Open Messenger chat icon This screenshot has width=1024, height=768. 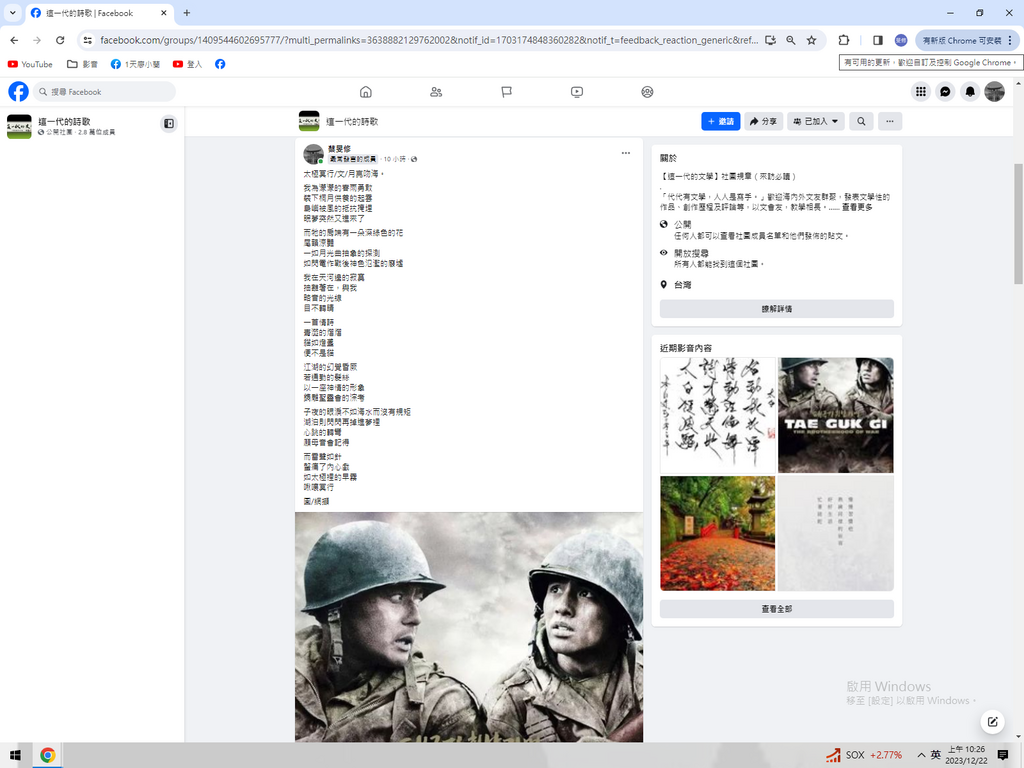944,92
